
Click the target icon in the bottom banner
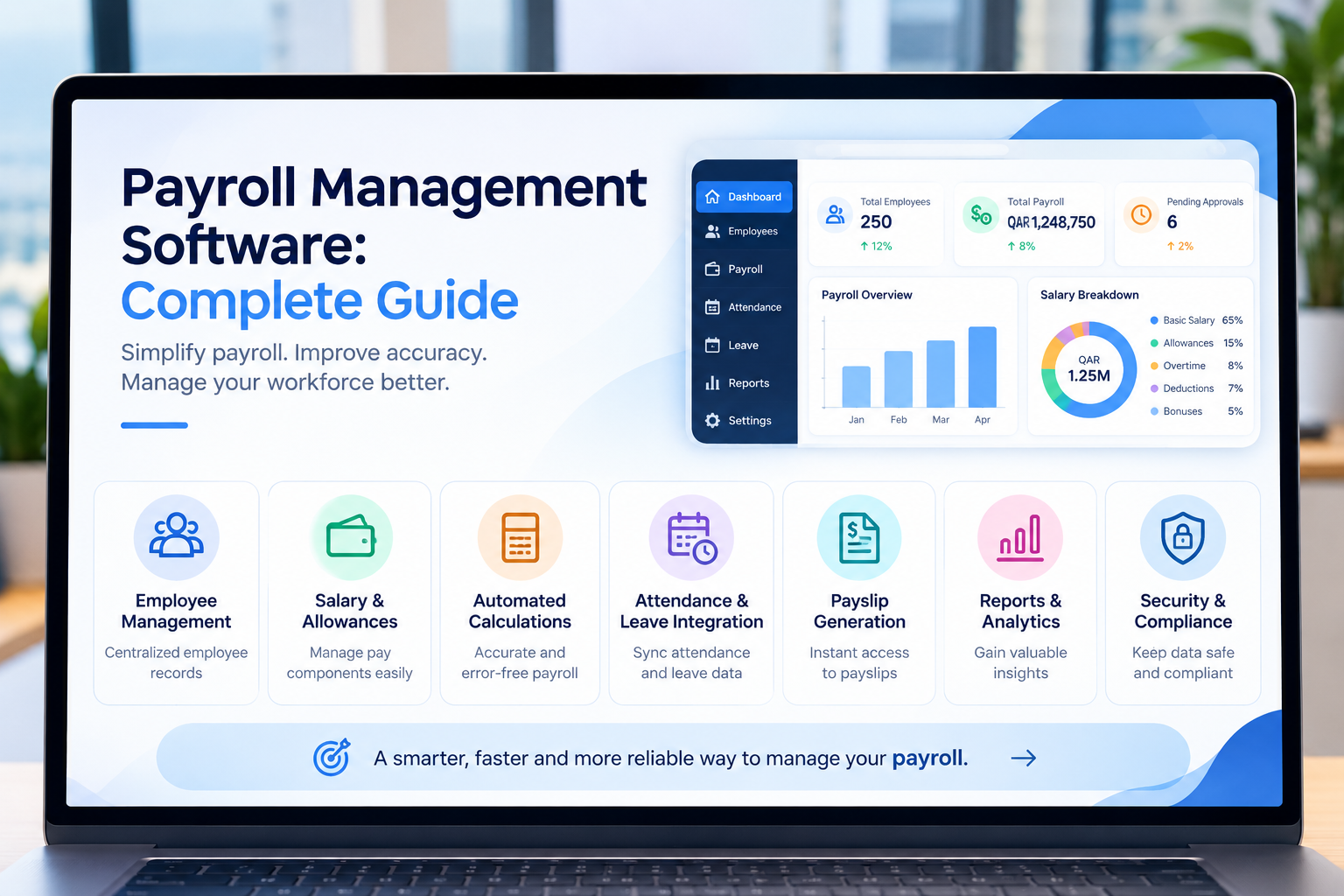[x=332, y=758]
